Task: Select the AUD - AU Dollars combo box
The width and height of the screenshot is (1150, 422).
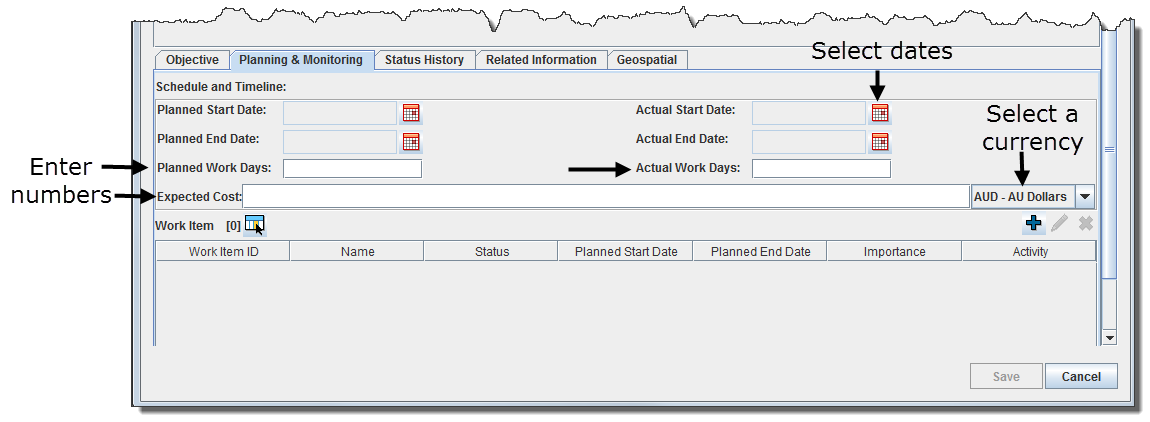Action: pos(1020,197)
